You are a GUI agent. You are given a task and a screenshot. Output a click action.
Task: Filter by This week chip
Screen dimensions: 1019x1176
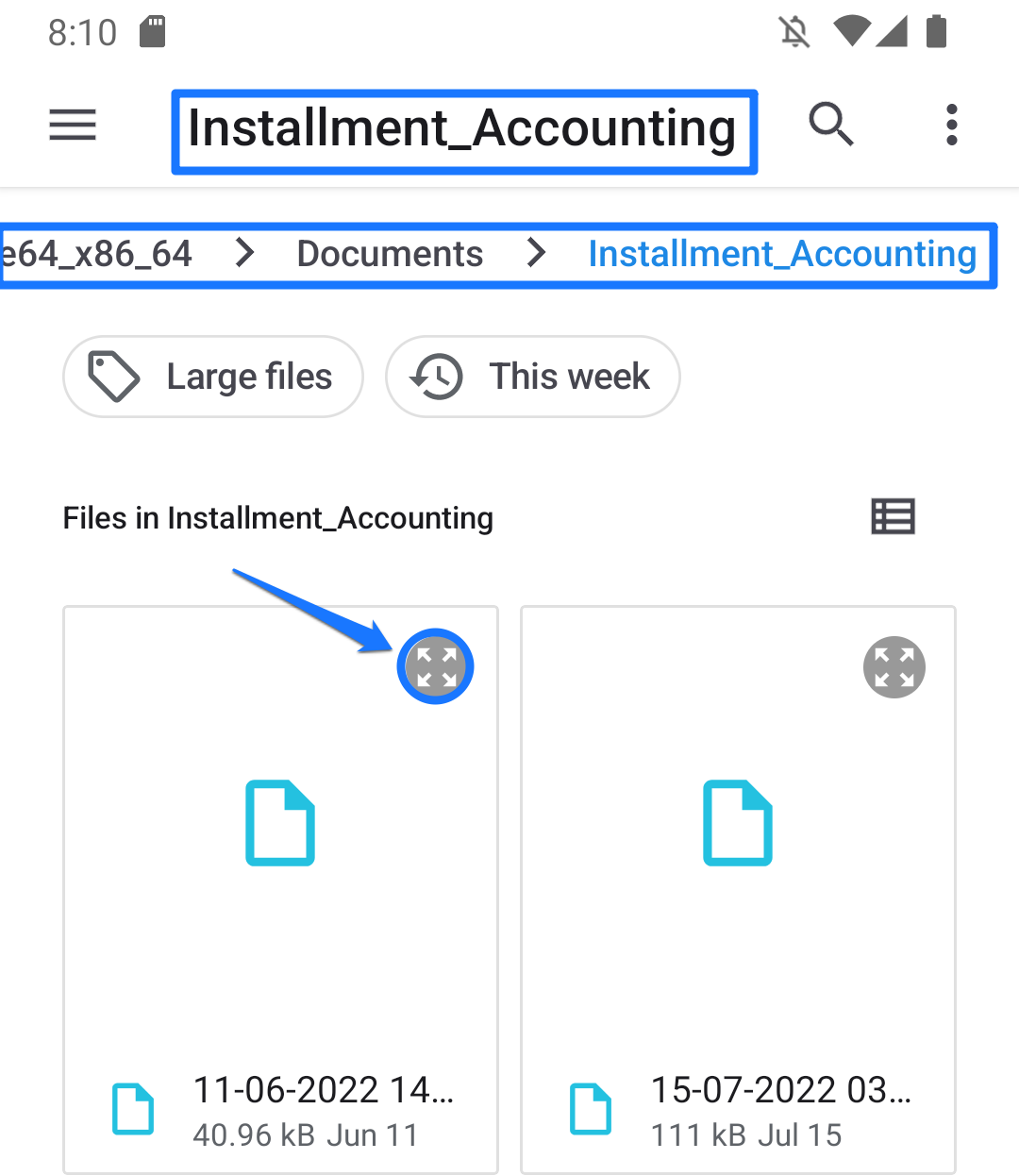(x=533, y=377)
